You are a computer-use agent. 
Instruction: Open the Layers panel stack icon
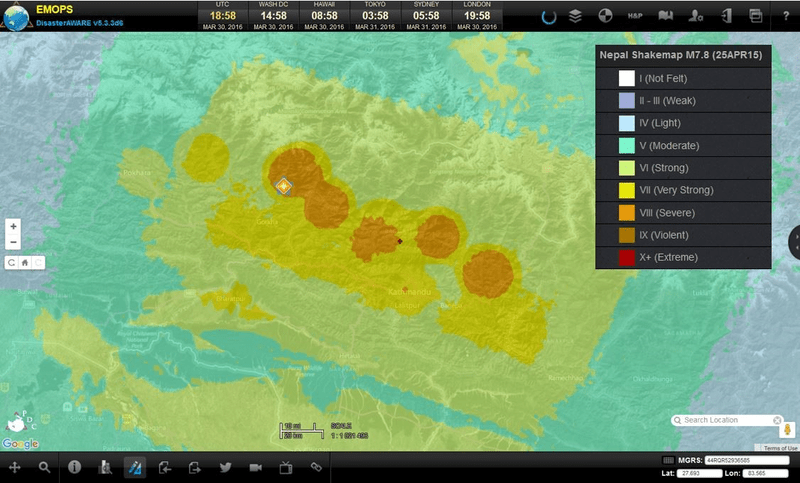click(x=575, y=16)
